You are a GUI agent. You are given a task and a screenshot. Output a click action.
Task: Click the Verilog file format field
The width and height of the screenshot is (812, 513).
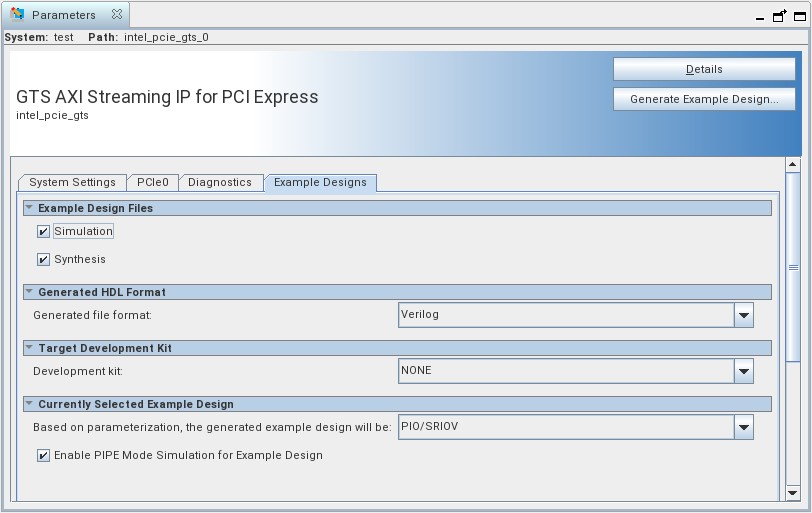click(x=566, y=315)
